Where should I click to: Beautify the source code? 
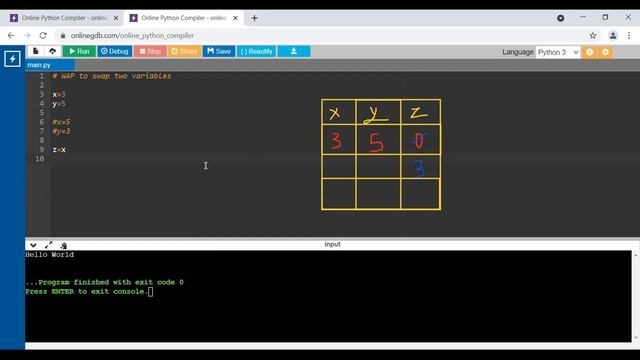click(256, 51)
